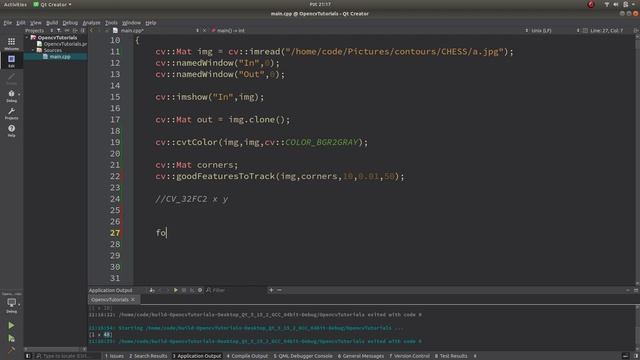This screenshot has height=360, width=640.
Task: Switch to Edit mode in sidebar
Action: coord(11,61)
